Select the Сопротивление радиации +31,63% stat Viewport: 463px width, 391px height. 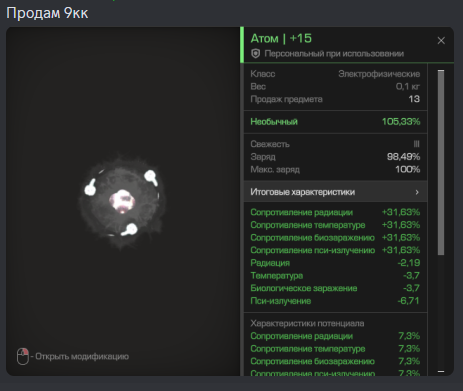pyautogui.click(x=335, y=212)
